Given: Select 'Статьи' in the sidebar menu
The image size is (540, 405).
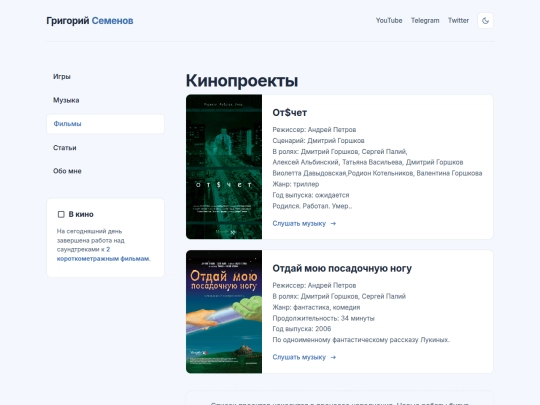Looking at the screenshot, I should [x=105, y=147].
